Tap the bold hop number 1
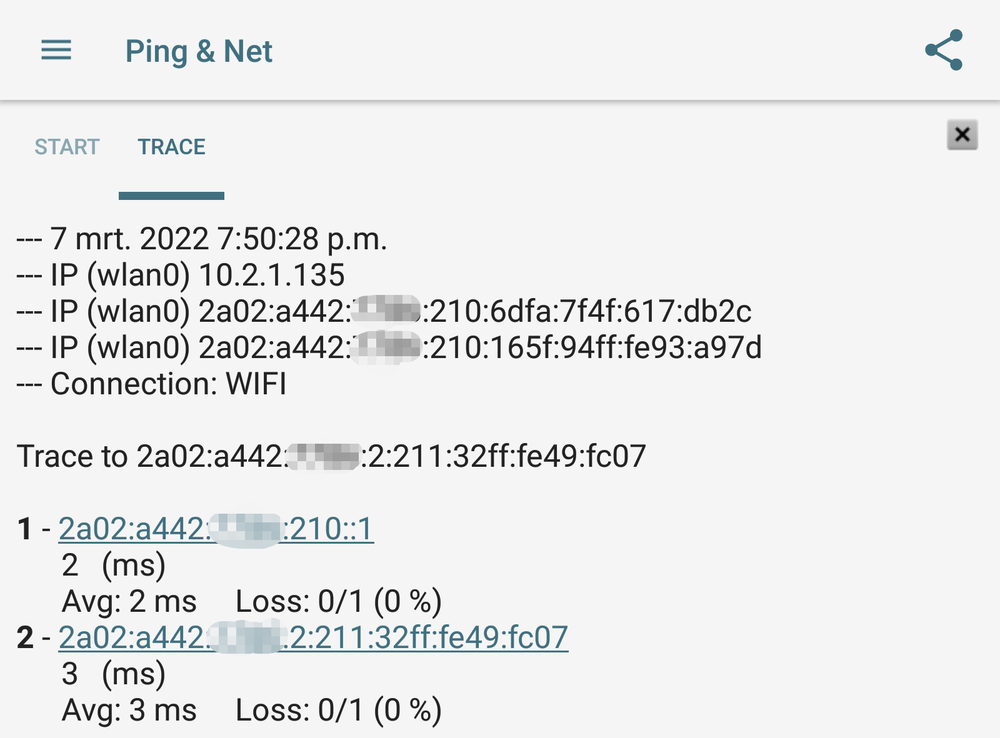The height and width of the screenshot is (738, 1000). tap(25, 529)
